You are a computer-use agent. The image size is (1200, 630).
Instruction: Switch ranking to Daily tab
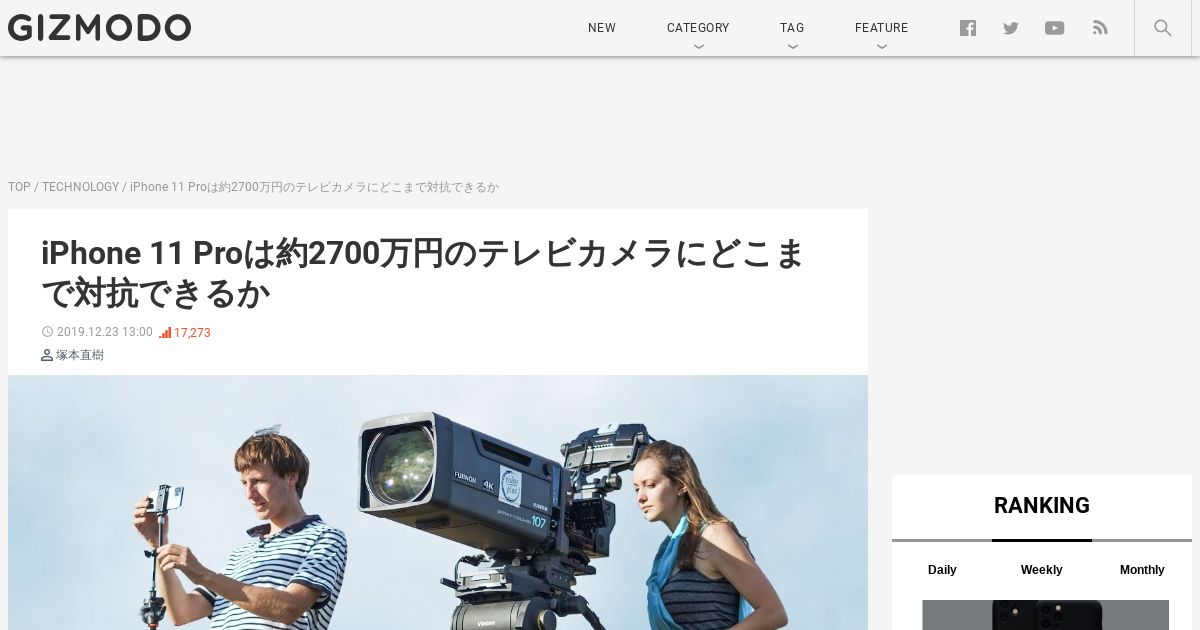coord(942,570)
